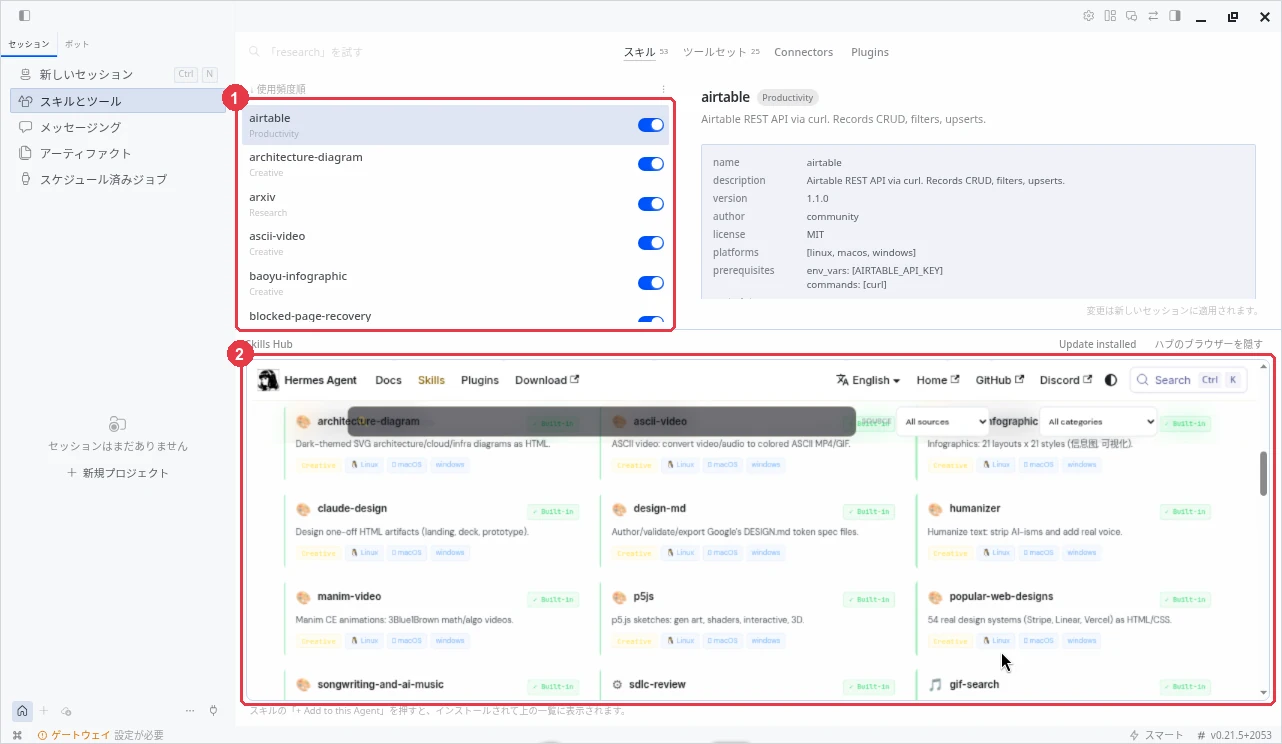Click the plug icon in the sidebar footer
This screenshot has height=744, width=1282.
[x=213, y=711]
